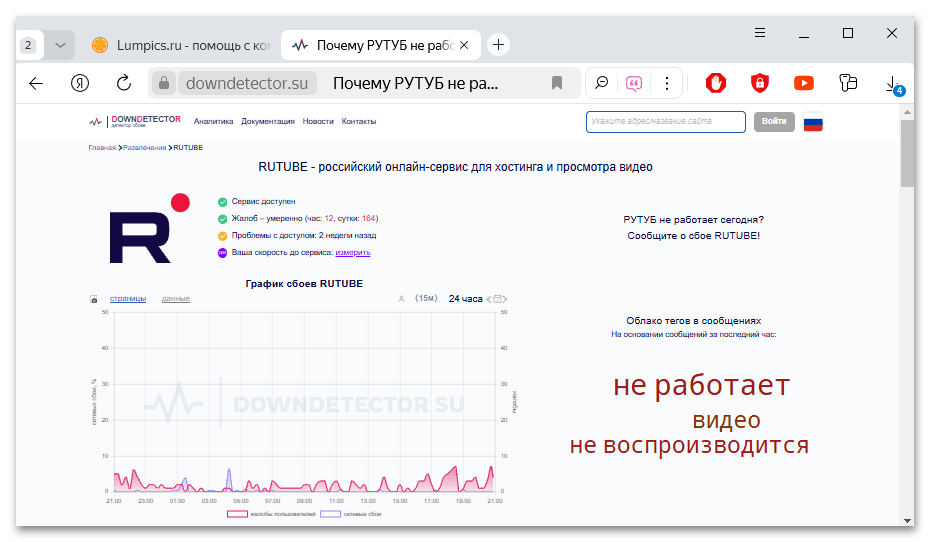Click the 24 часа period label
Image resolution: width=930 pixels, height=542 pixels.
(466, 299)
